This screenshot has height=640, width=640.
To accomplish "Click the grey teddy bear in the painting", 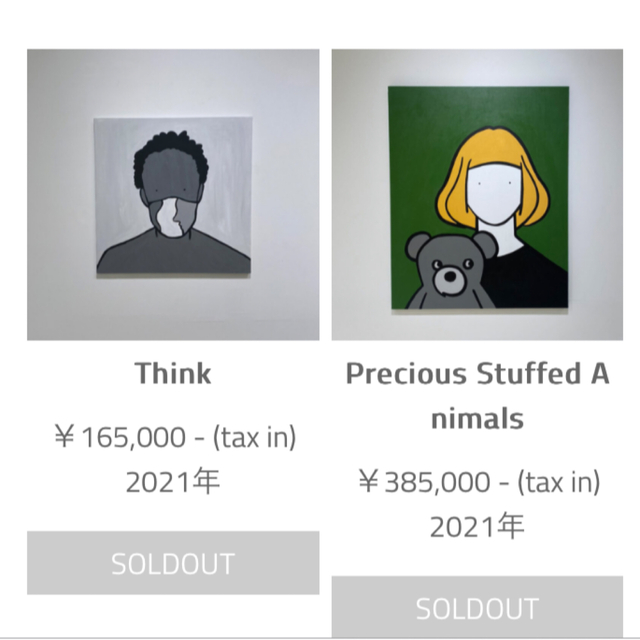I will 447,271.
